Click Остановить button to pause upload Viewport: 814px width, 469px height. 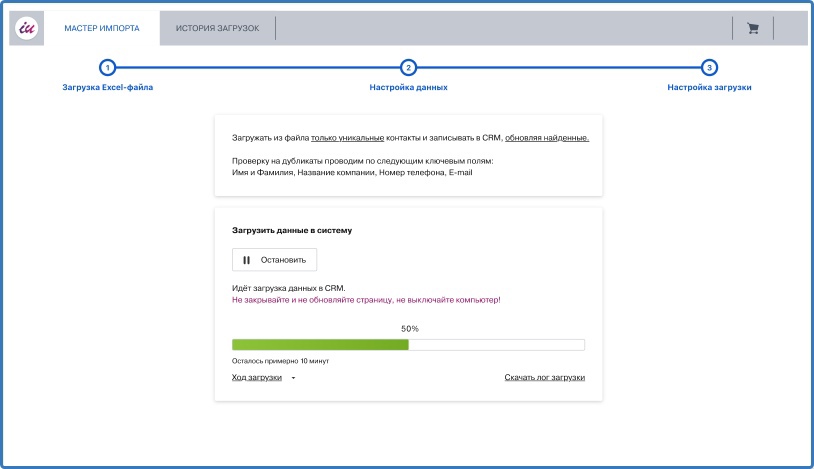click(x=274, y=260)
